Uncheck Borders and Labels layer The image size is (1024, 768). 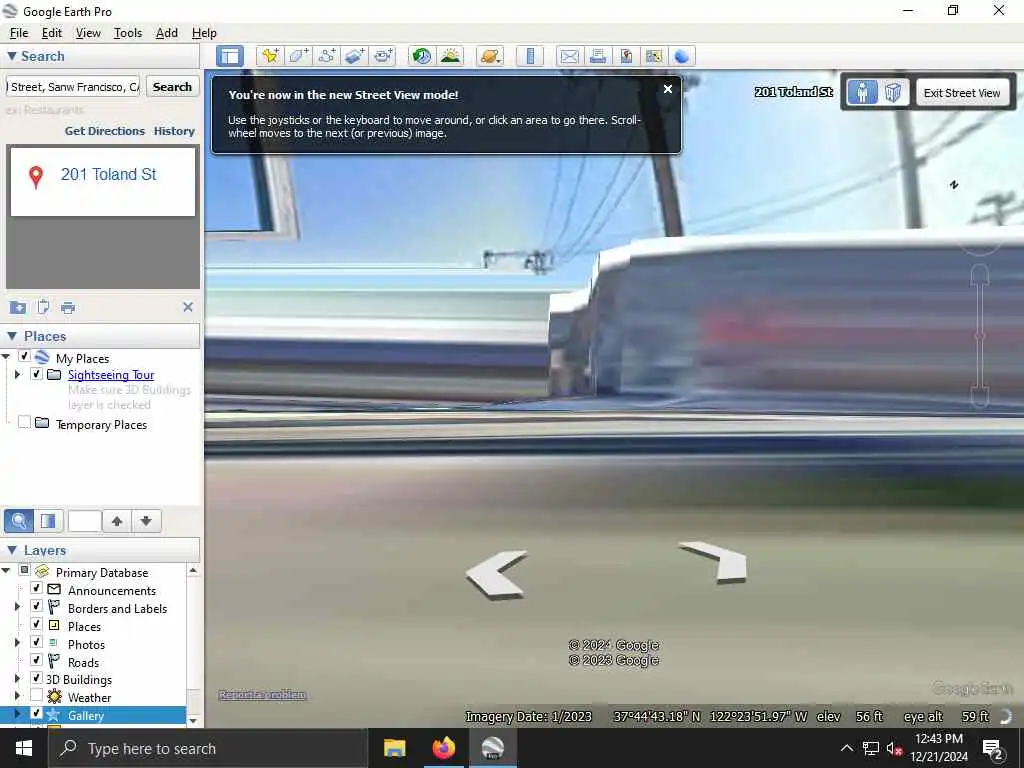pos(37,607)
